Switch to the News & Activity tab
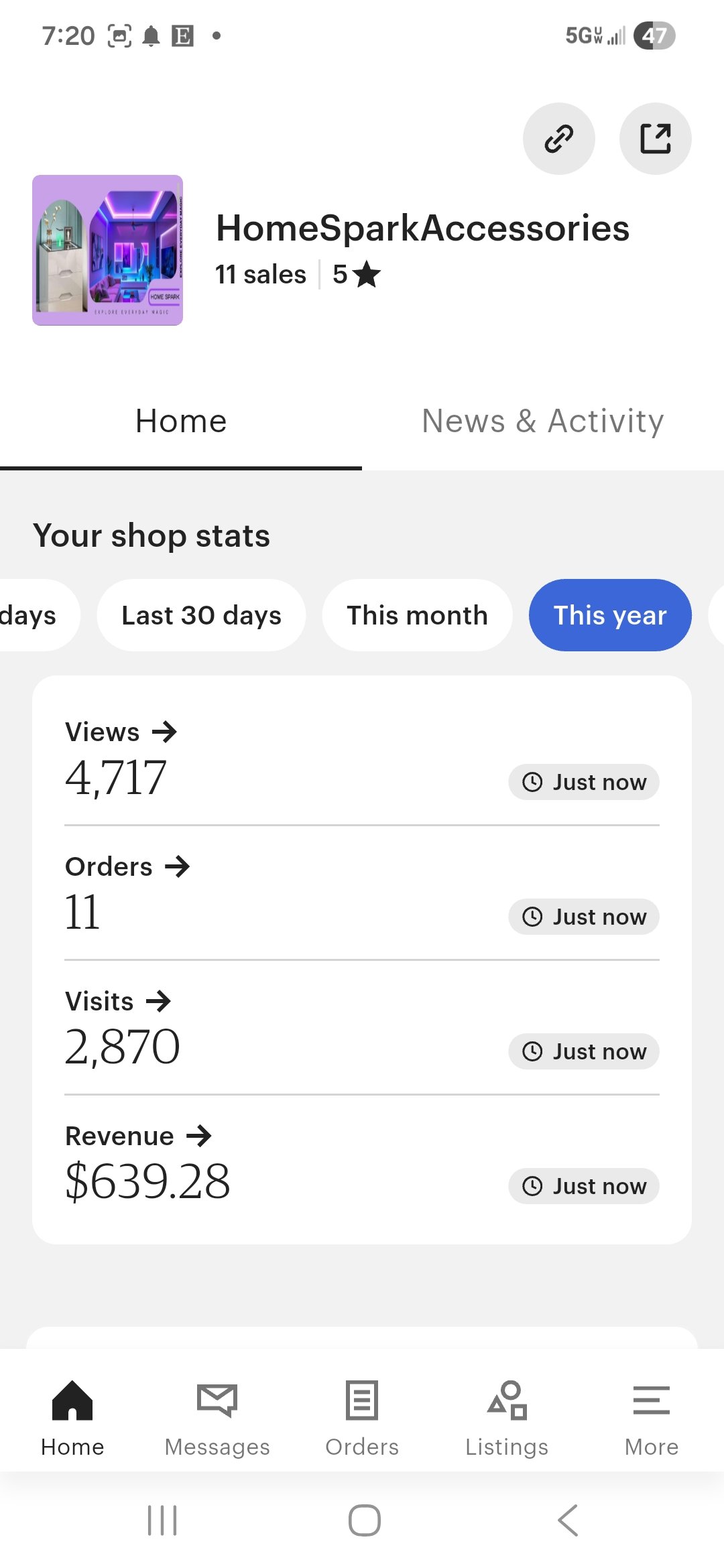The height and width of the screenshot is (1568, 724). pos(542,421)
